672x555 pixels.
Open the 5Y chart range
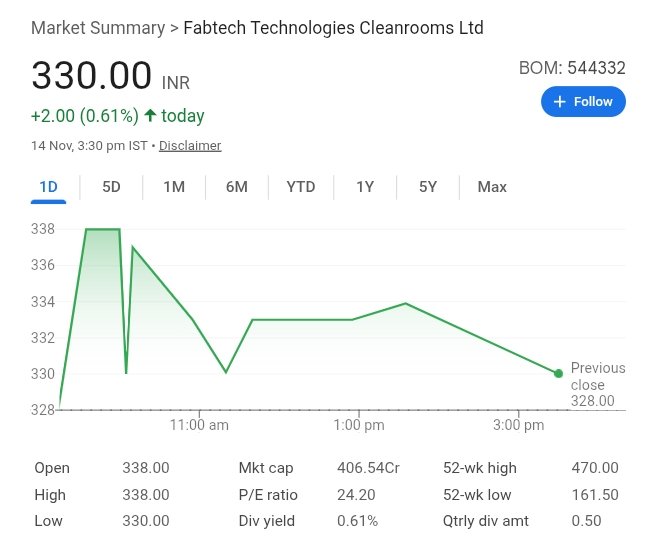pyautogui.click(x=428, y=187)
